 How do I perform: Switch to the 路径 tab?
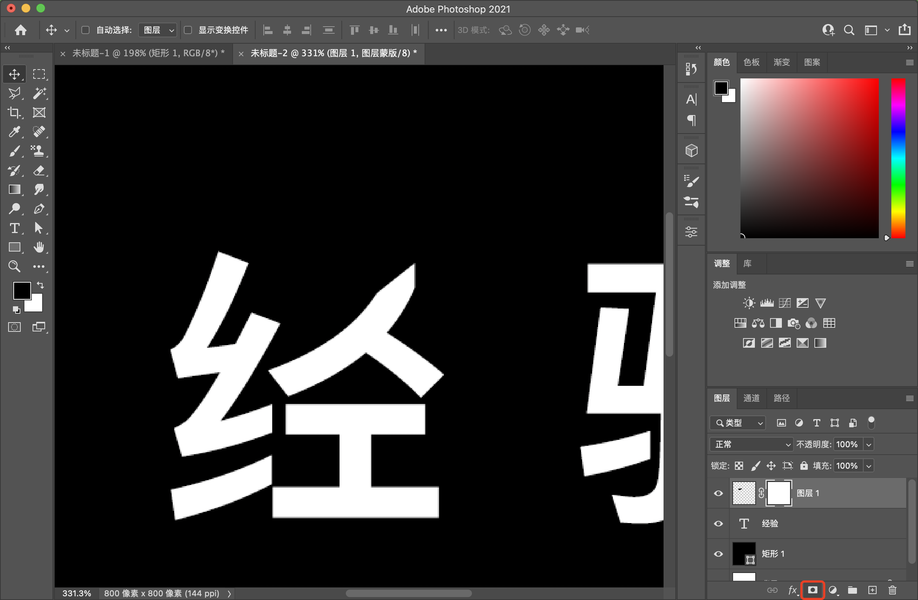click(x=782, y=398)
